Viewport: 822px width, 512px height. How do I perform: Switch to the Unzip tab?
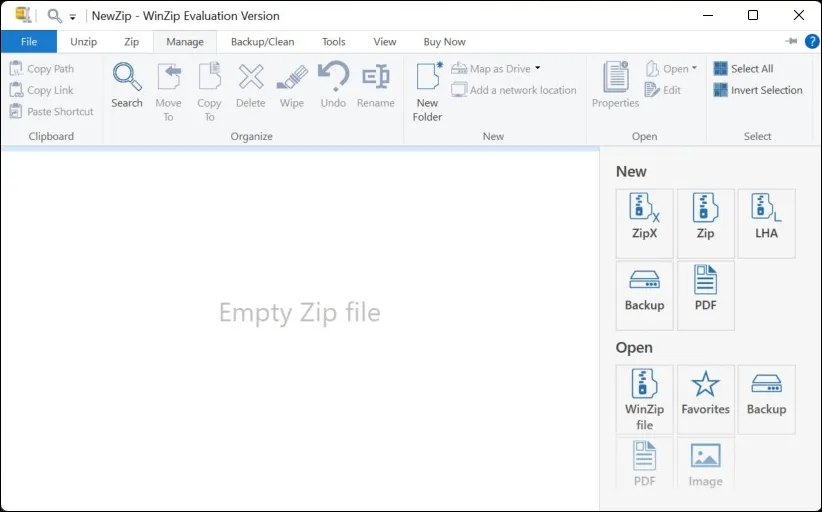pyautogui.click(x=83, y=41)
